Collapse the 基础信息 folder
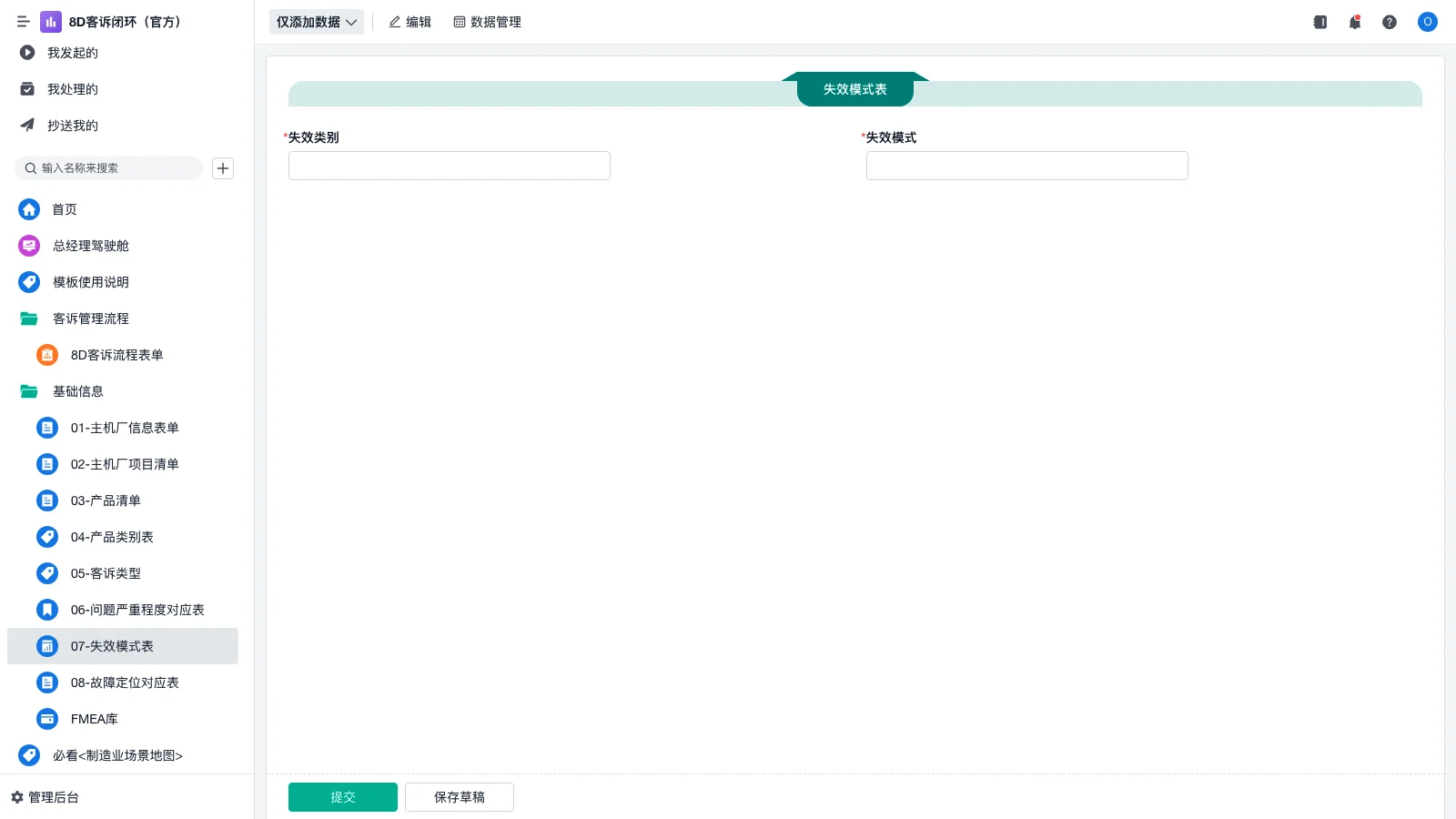 (78, 391)
